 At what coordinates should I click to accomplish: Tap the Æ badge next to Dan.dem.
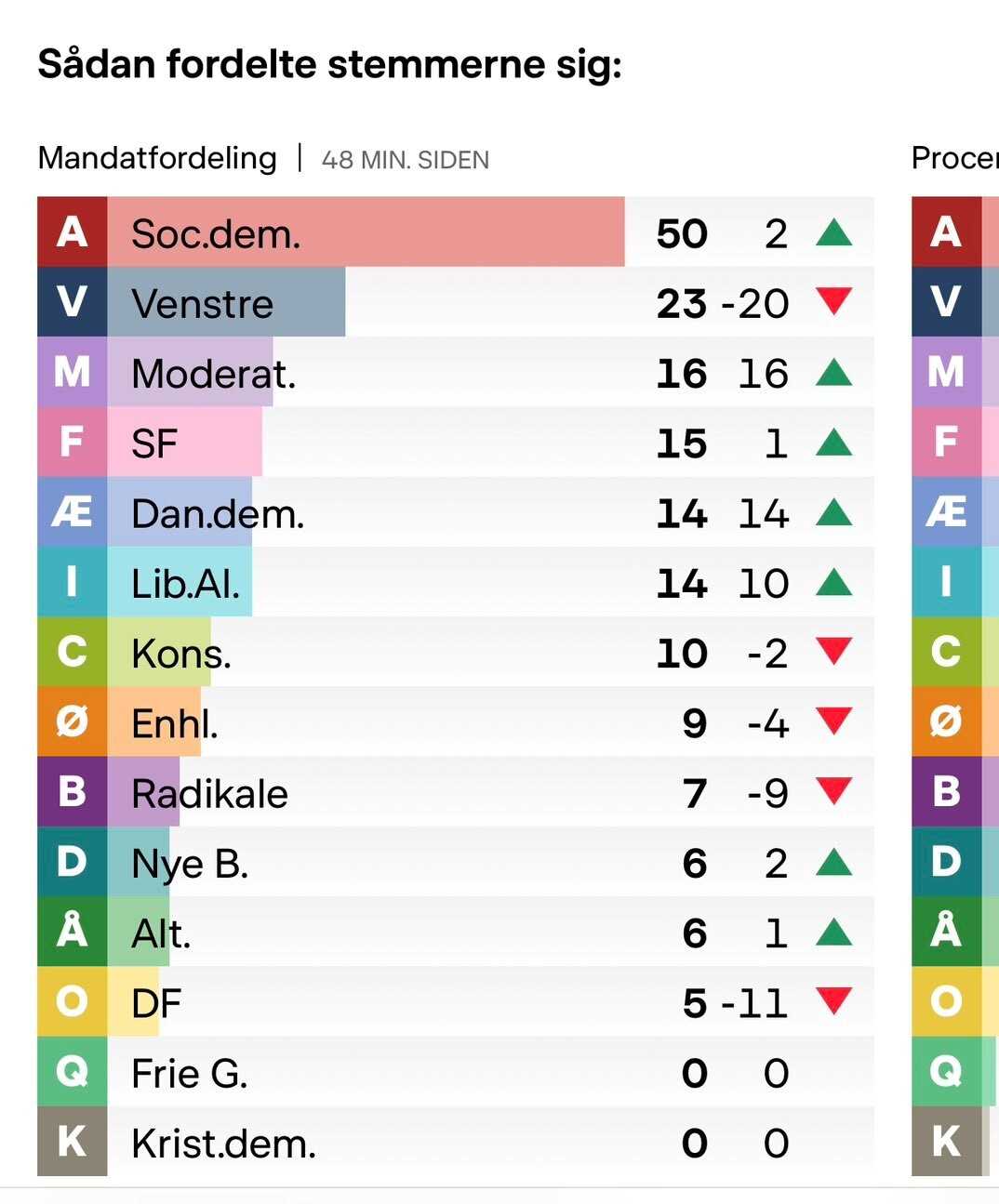[x=72, y=512]
